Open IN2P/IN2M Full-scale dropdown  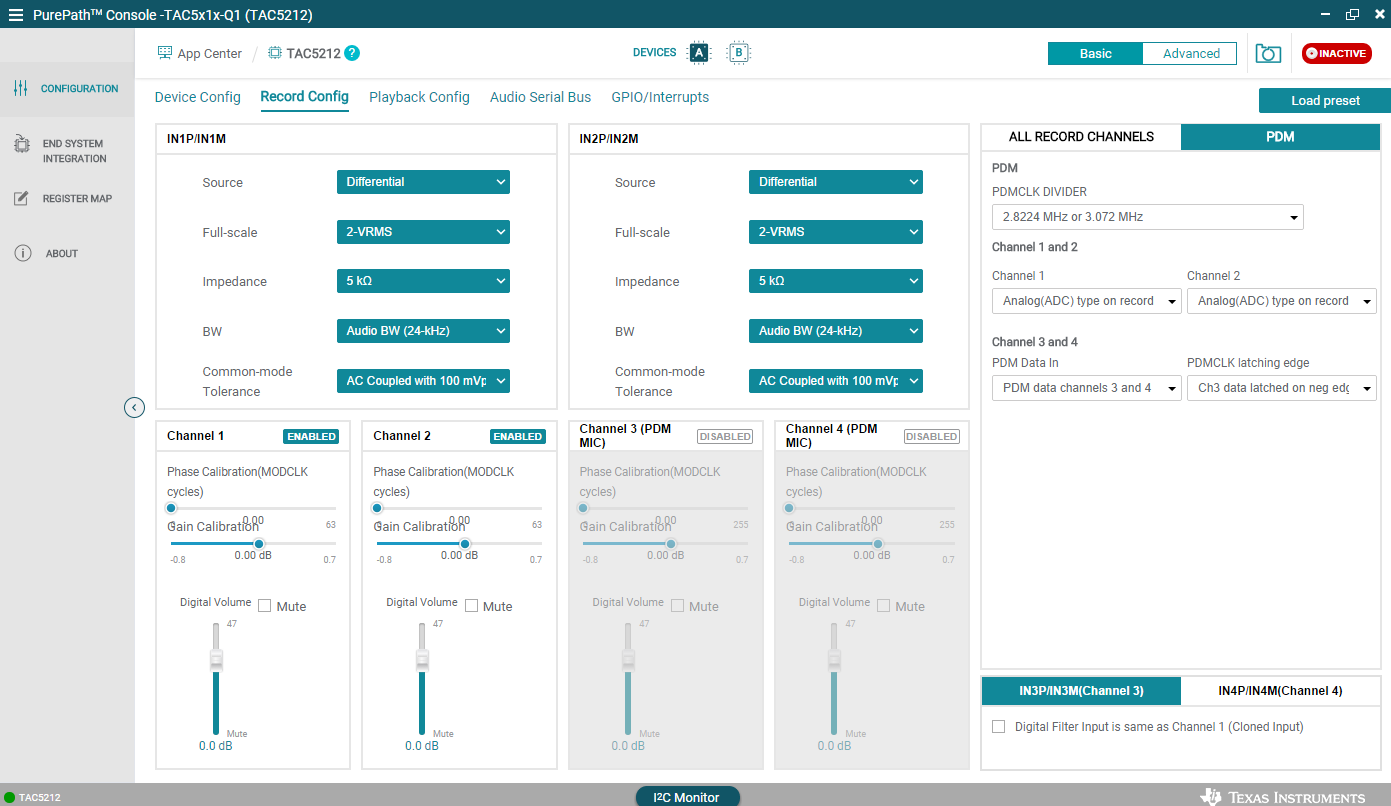pos(835,232)
